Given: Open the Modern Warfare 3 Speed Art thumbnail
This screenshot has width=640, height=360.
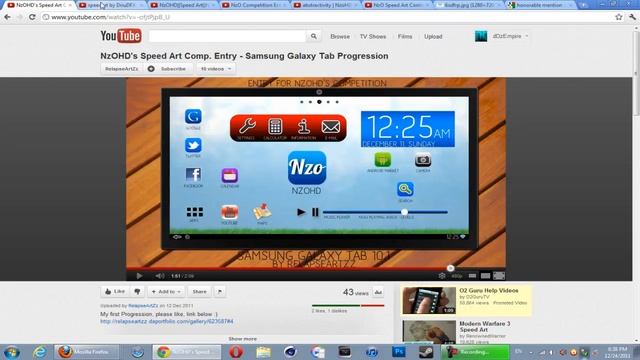Looking at the screenshot, I should [429, 332].
